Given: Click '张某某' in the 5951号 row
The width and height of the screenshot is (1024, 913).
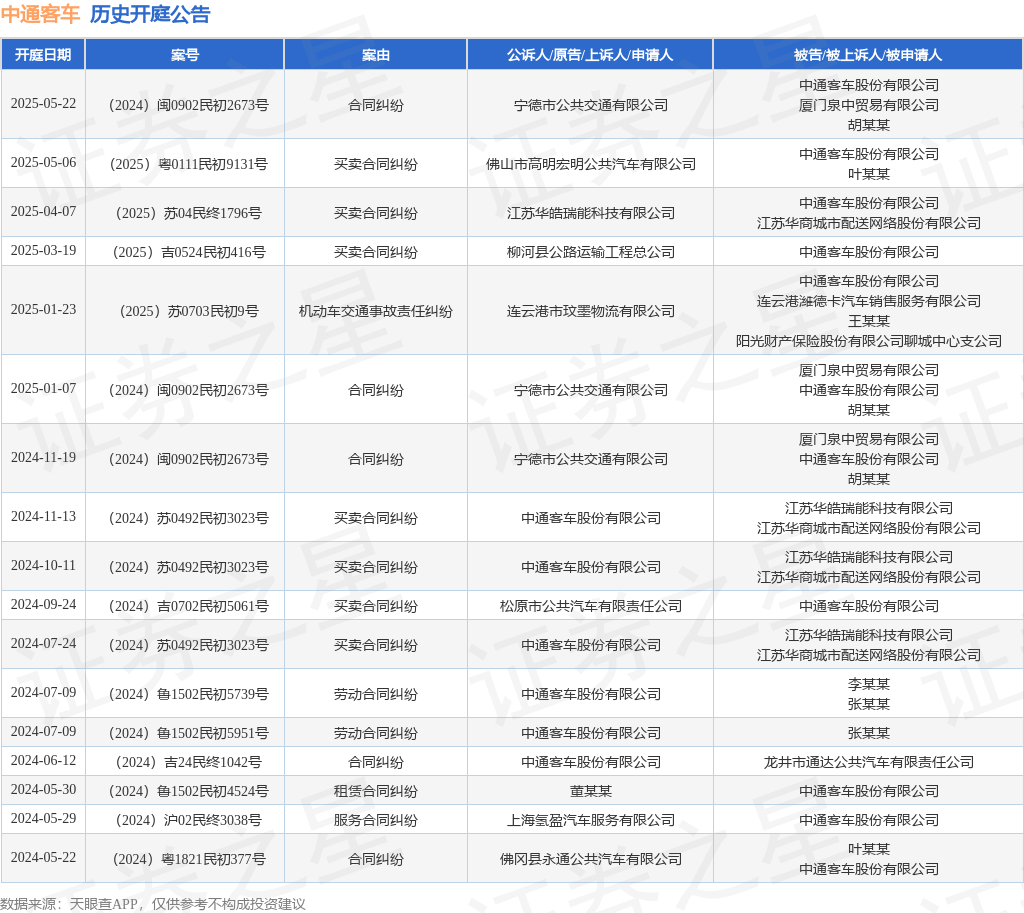Looking at the screenshot, I should 869,733.
